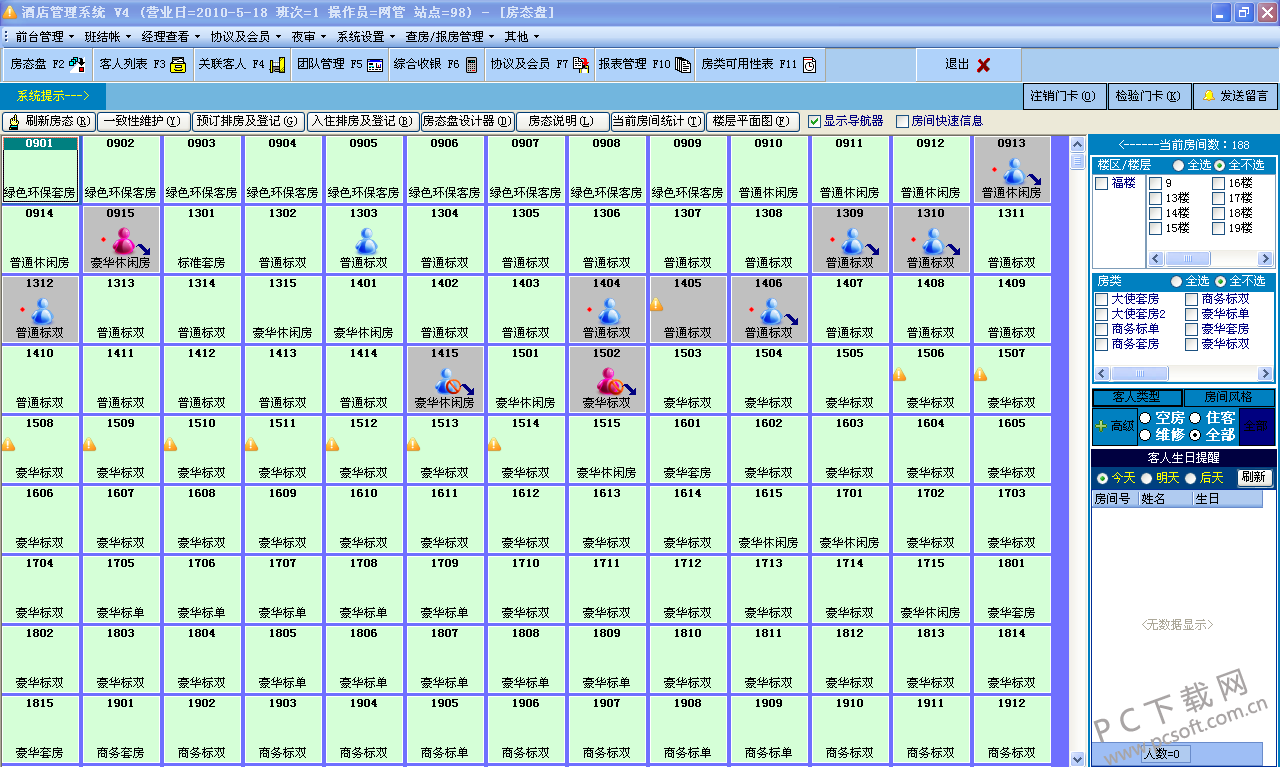Open 报表管理 F10 reports icon

pos(683,65)
